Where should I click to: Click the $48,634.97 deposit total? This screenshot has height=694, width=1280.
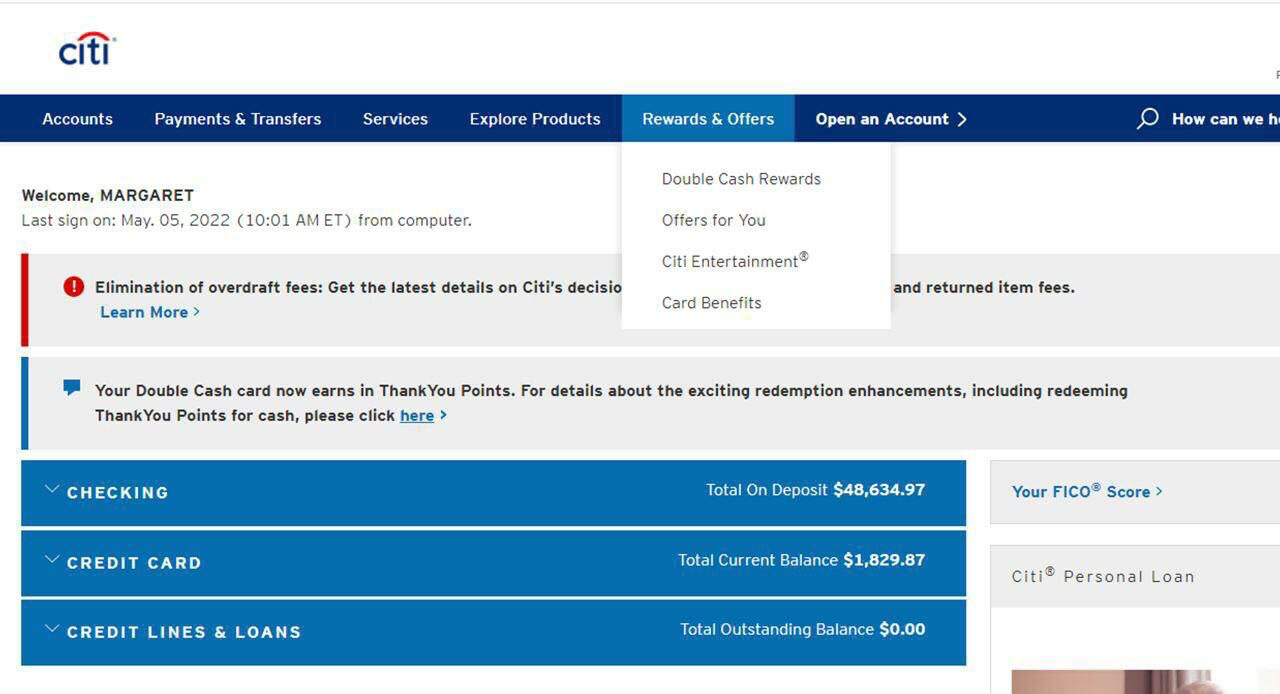click(879, 490)
